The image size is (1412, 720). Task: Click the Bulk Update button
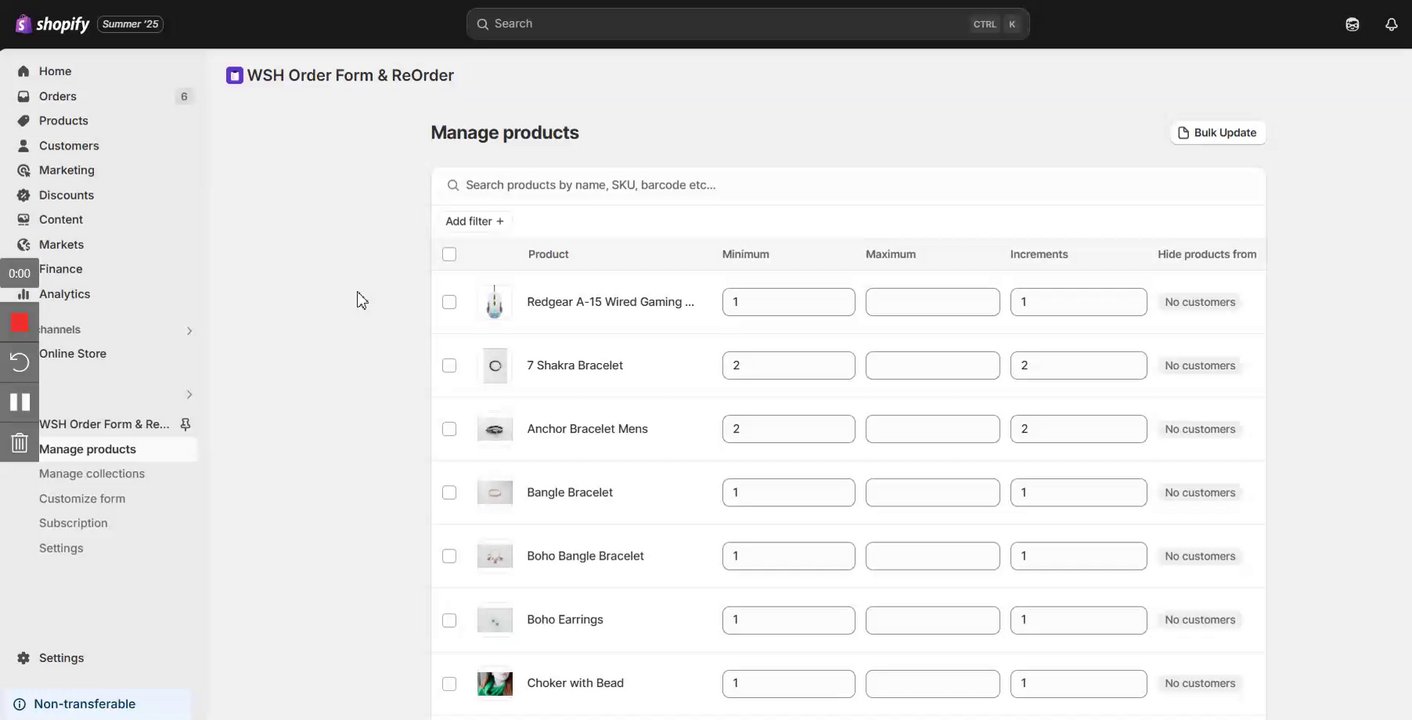(x=1217, y=133)
